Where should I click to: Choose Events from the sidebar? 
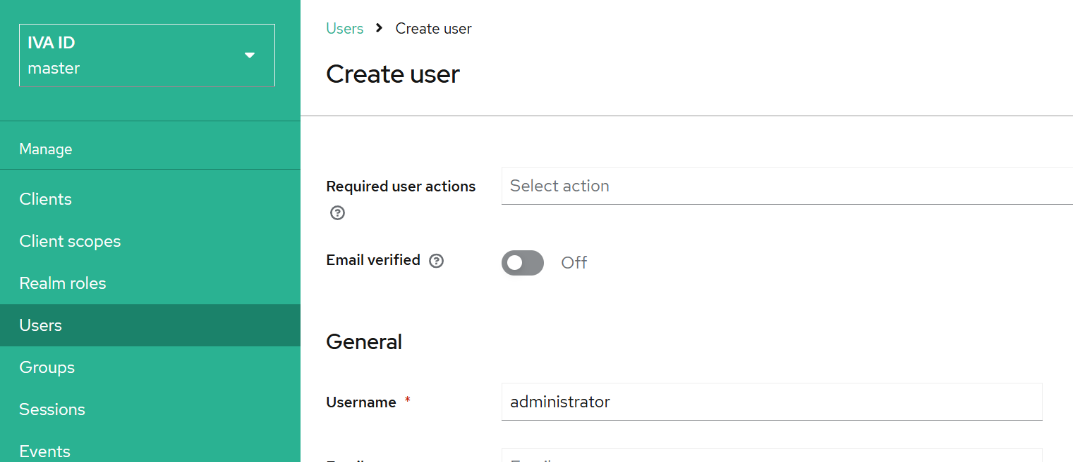pos(45,451)
